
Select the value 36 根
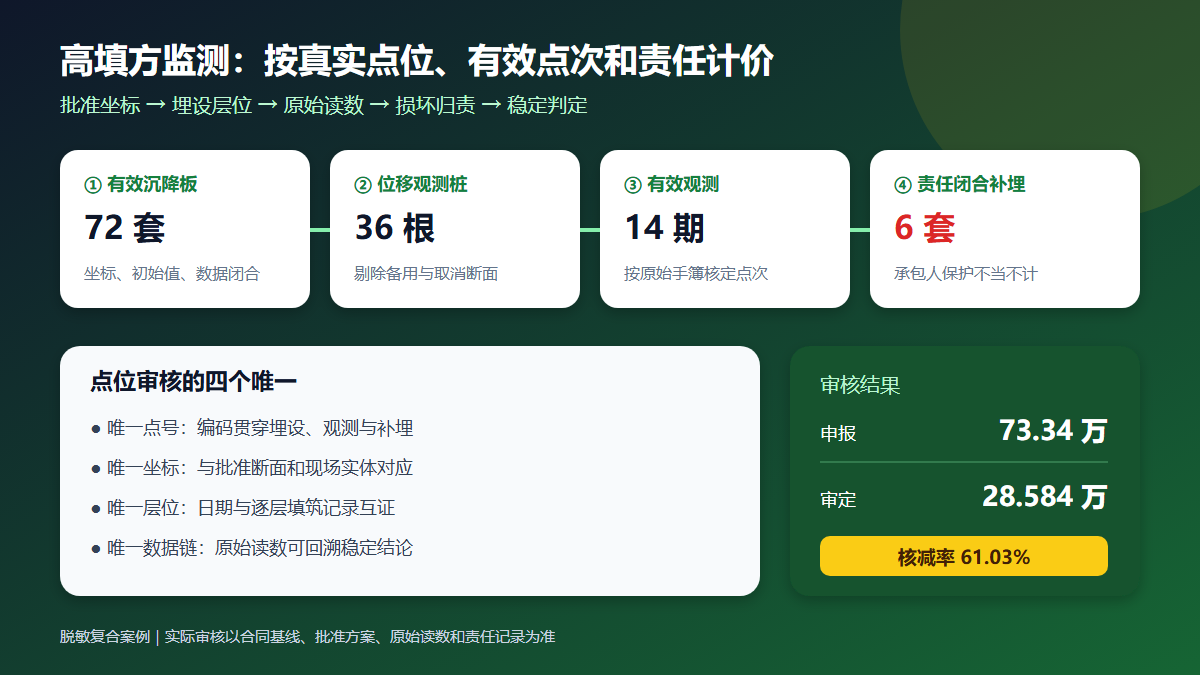395,228
